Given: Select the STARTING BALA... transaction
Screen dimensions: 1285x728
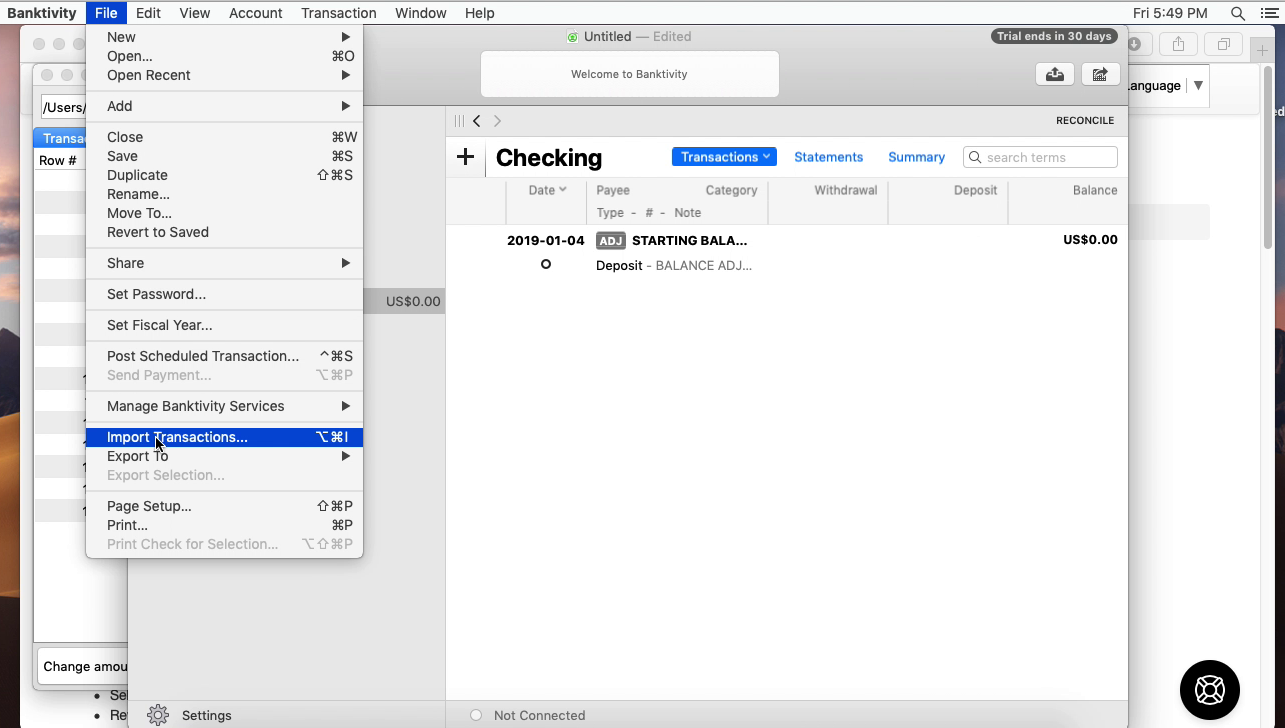Looking at the screenshot, I should (690, 240).
